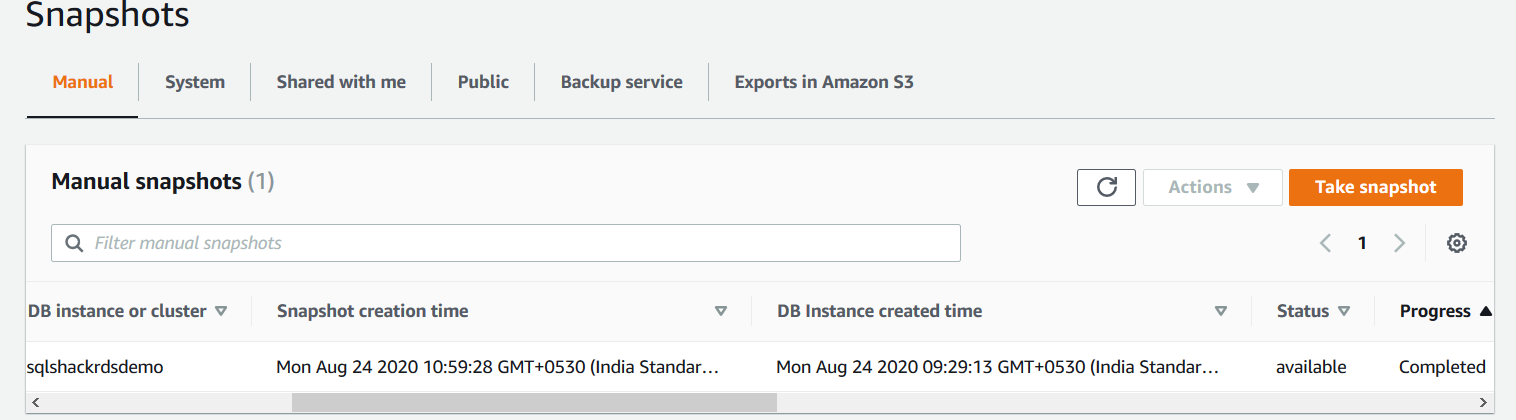1516x420 pixels.
Task: Click the Take snapshot button
Action: [1375, 187]
